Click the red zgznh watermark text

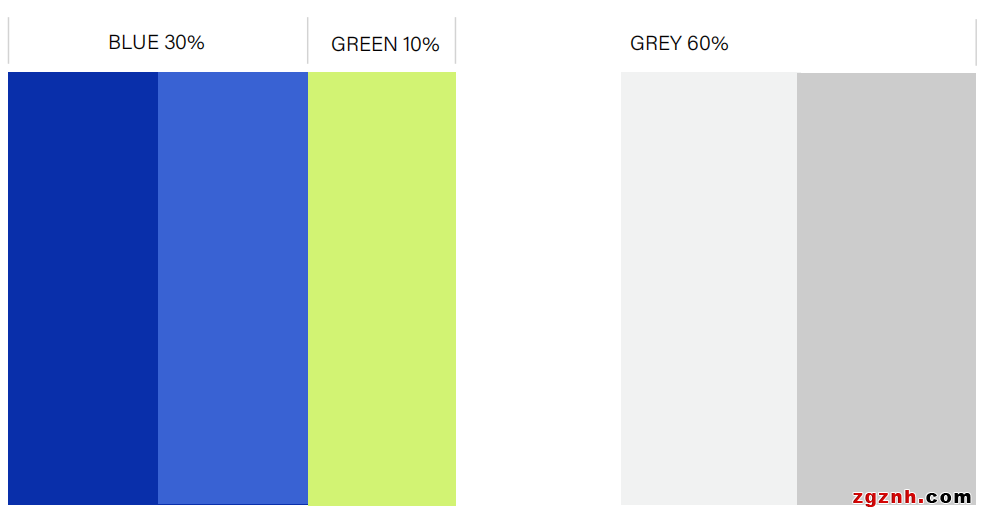[889, 497]
